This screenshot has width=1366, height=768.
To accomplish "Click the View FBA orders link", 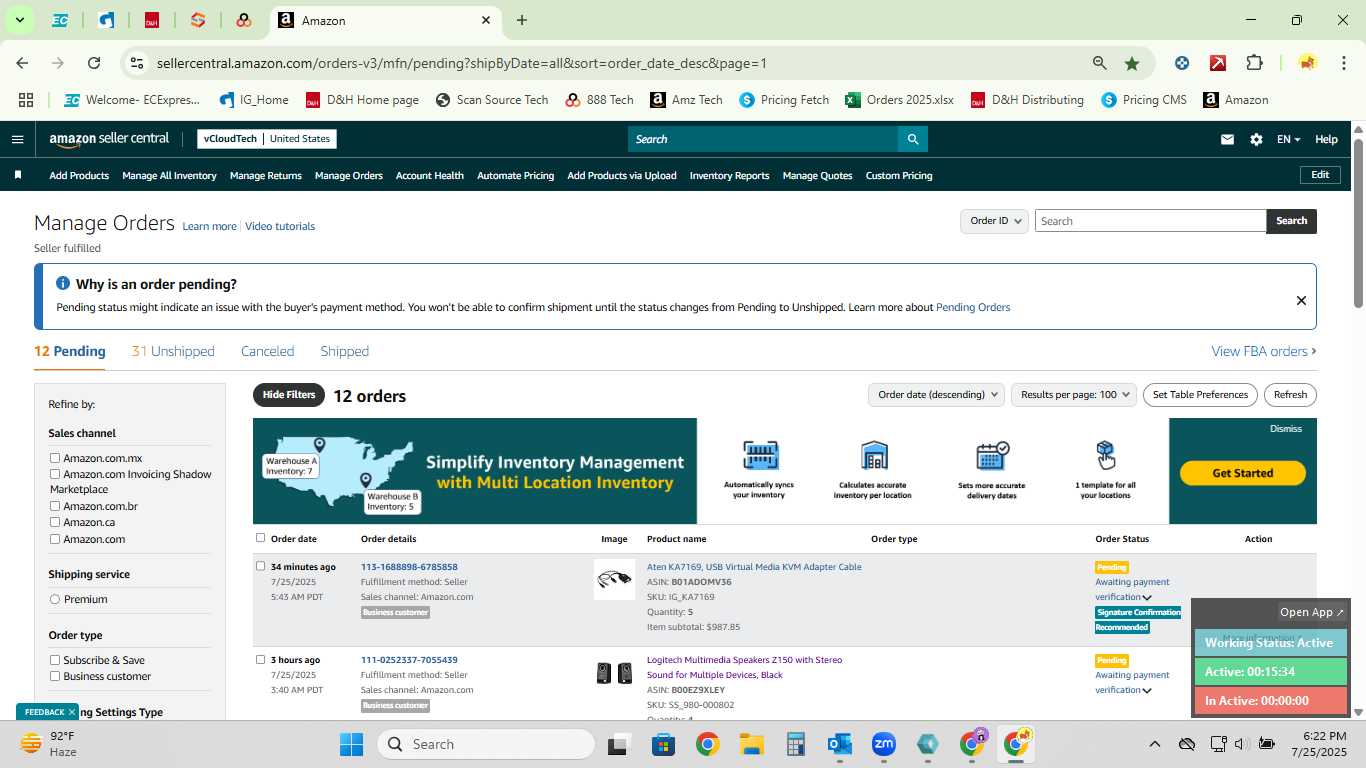I will click(1263, 351).
